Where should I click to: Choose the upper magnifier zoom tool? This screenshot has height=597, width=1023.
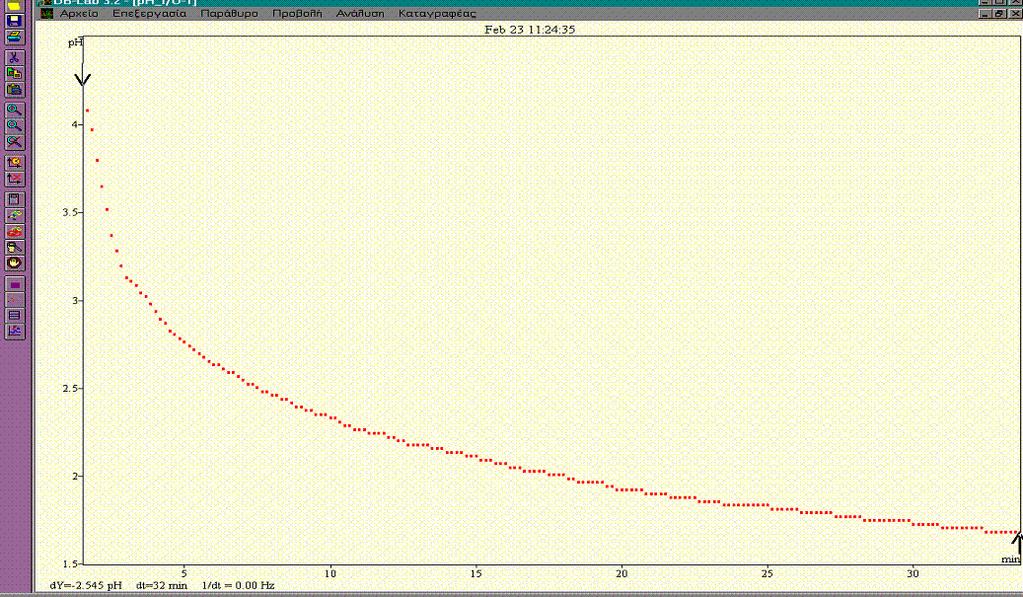14,110
